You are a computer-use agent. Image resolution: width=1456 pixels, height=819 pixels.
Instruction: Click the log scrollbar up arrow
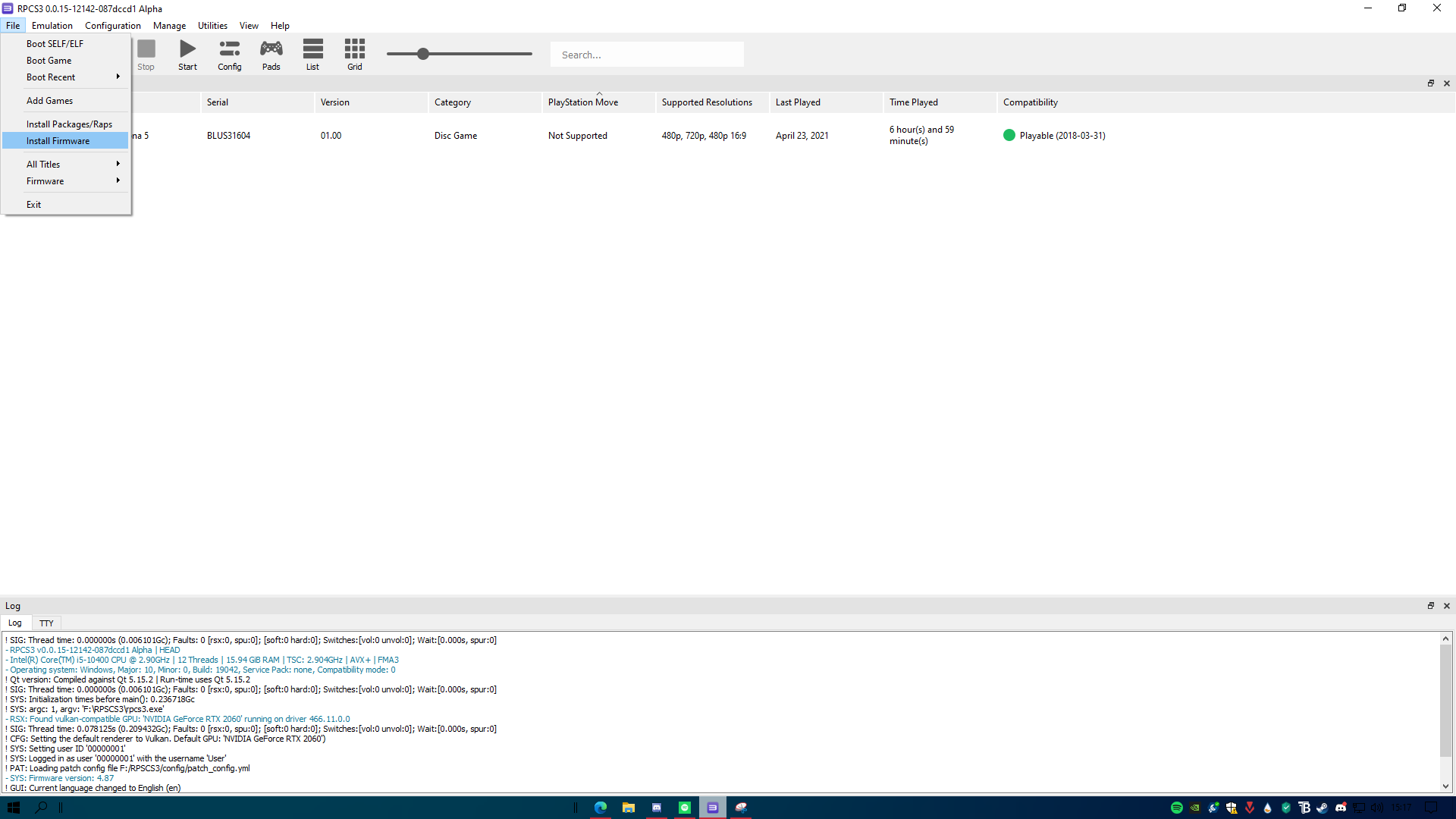tap(1445, 639)
